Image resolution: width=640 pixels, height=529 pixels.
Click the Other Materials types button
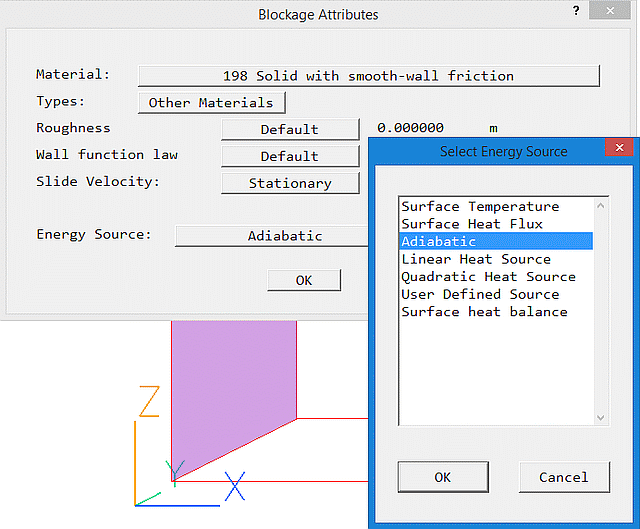[211, 103]
